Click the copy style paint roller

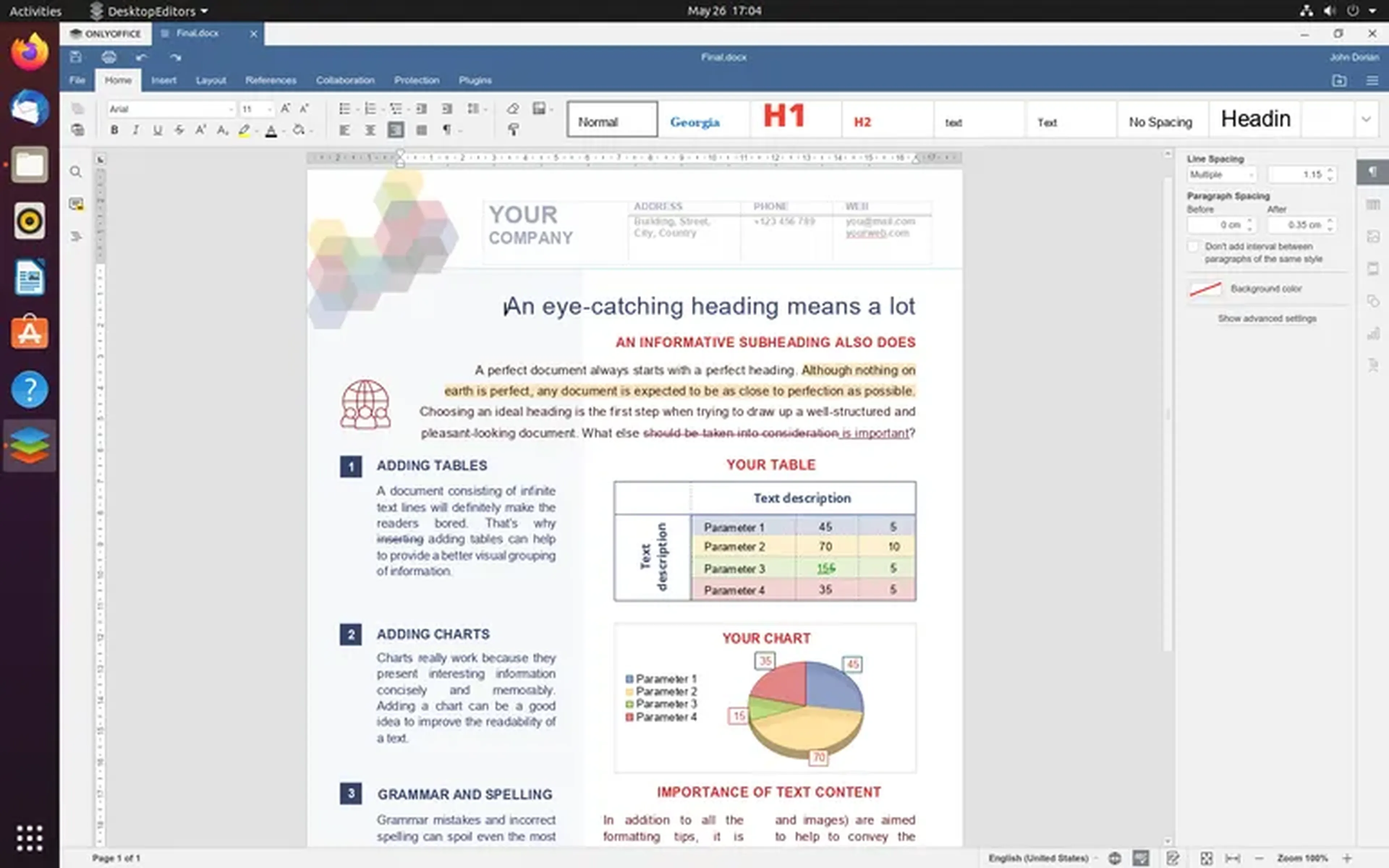point(513,130)
